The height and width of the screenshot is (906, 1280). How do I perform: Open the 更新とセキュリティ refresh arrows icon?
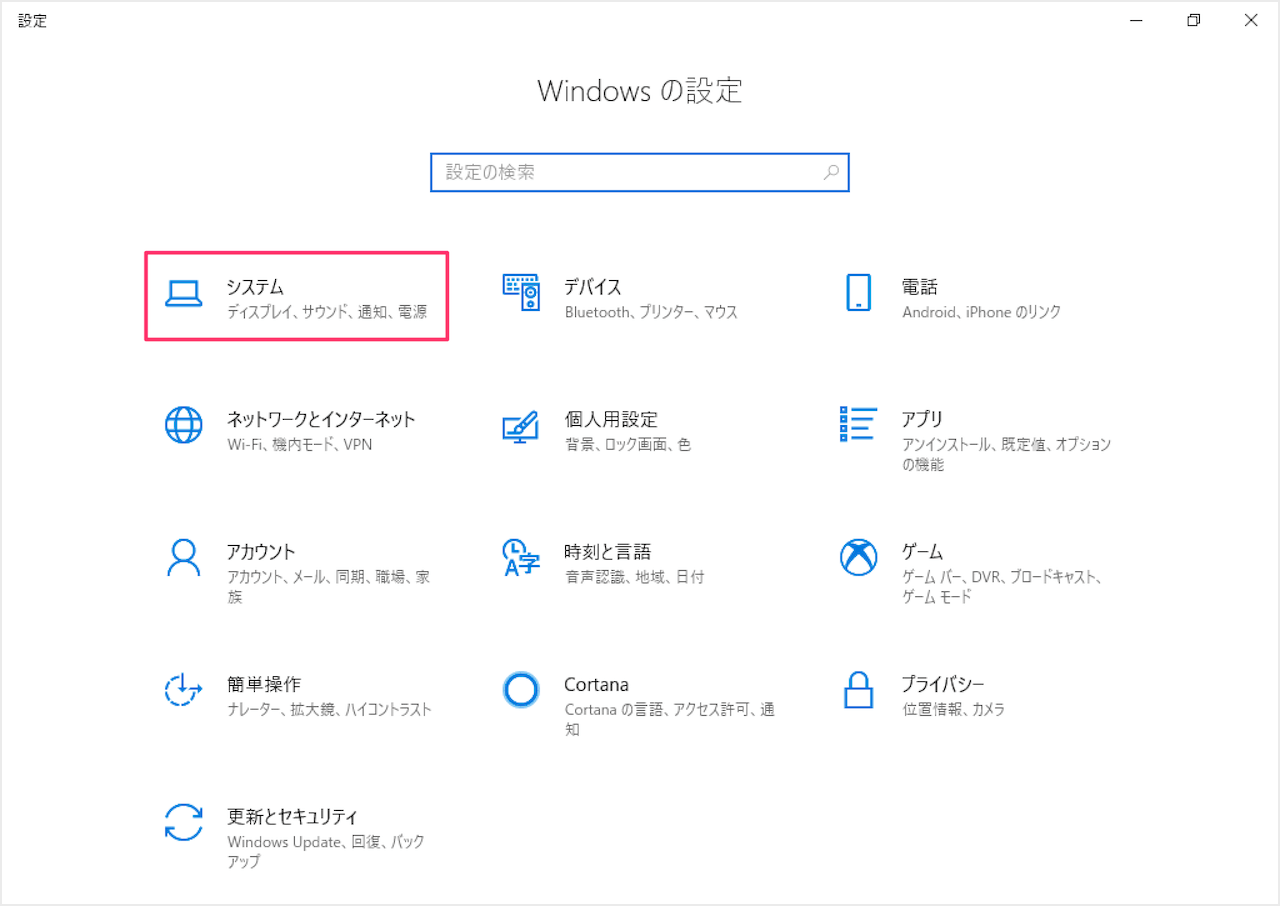[x=183, y=822]
